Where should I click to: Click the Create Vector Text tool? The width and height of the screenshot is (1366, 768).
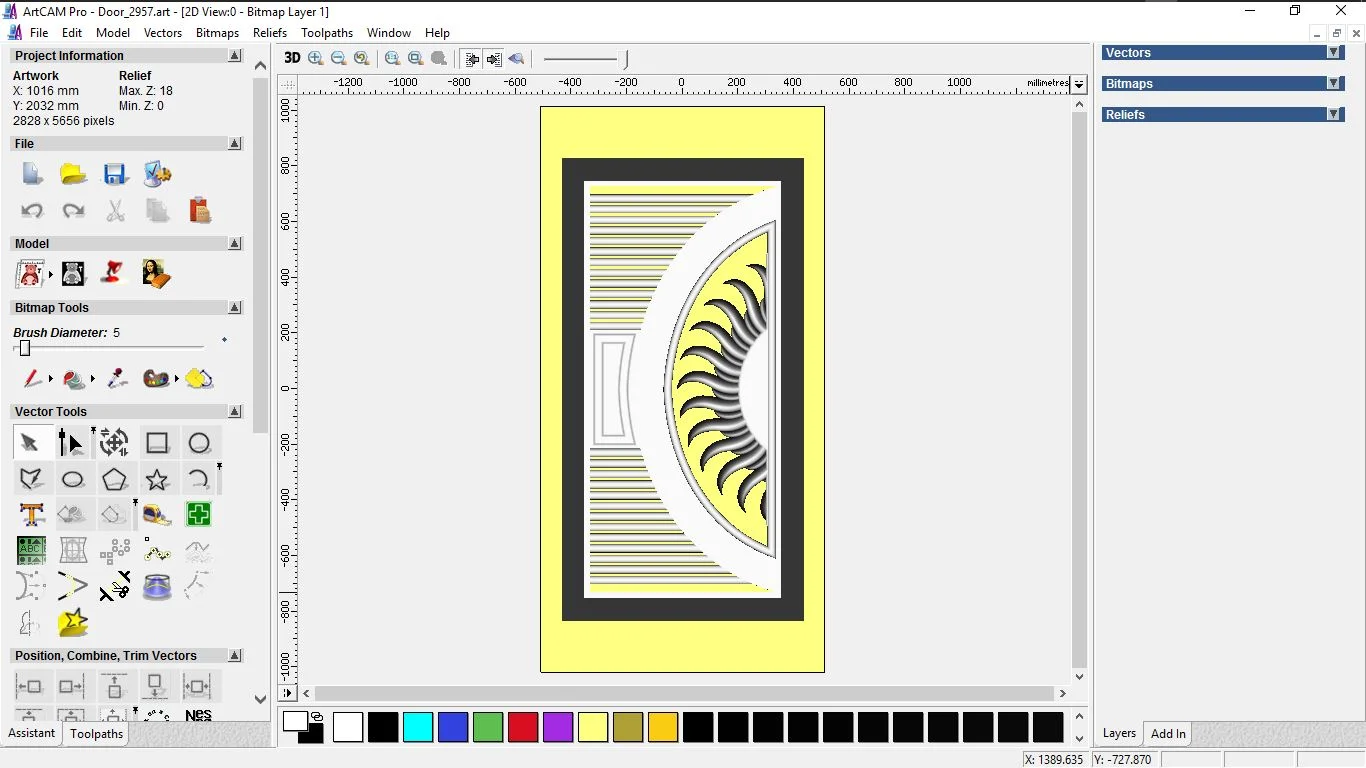[31, 515]
